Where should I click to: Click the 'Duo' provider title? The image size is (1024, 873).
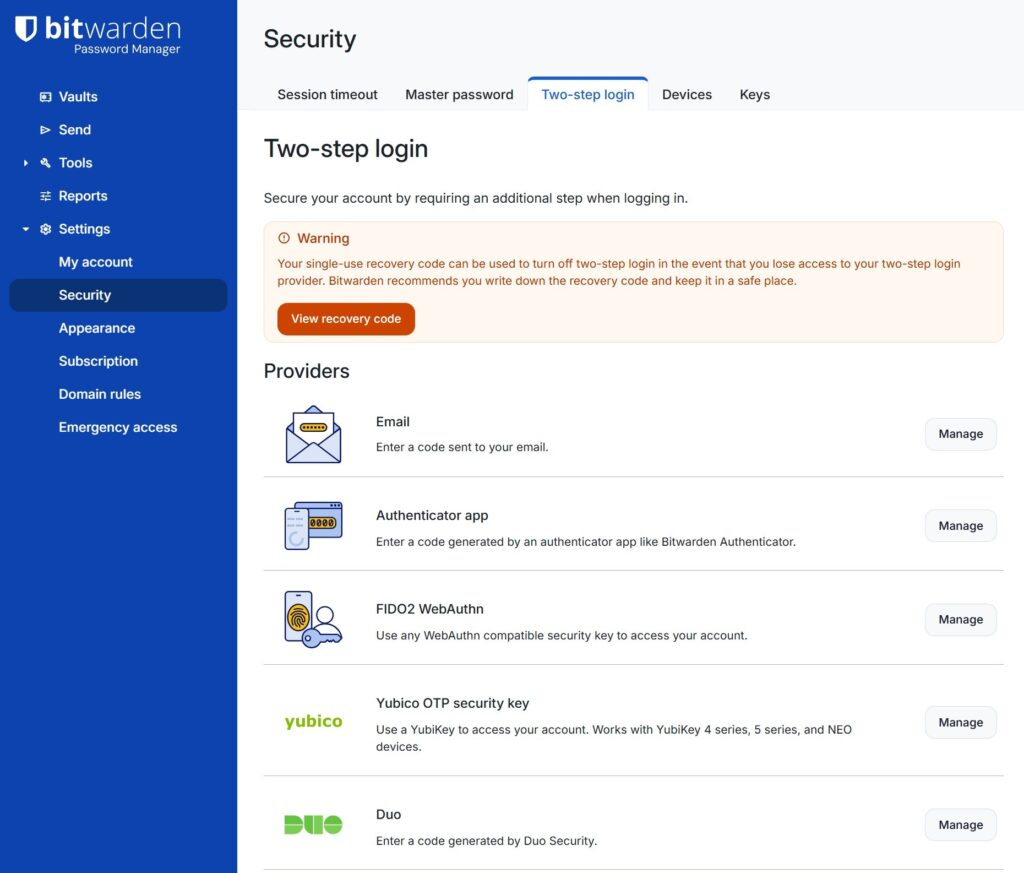(x=389, y=814)
